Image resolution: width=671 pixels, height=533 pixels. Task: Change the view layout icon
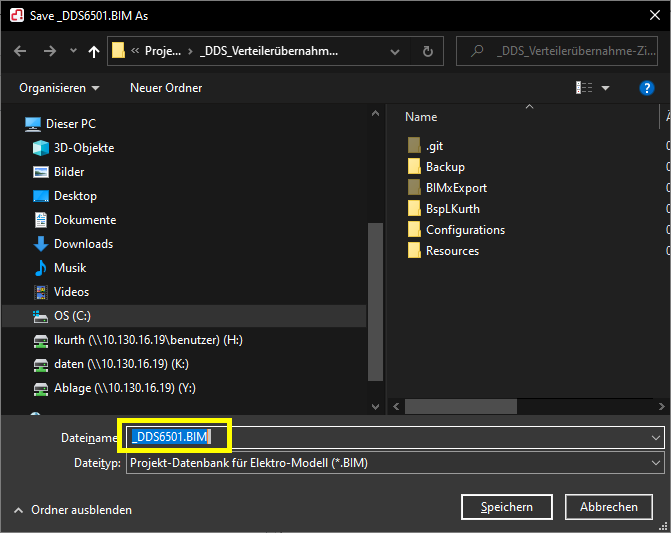[x=584, y=88]
